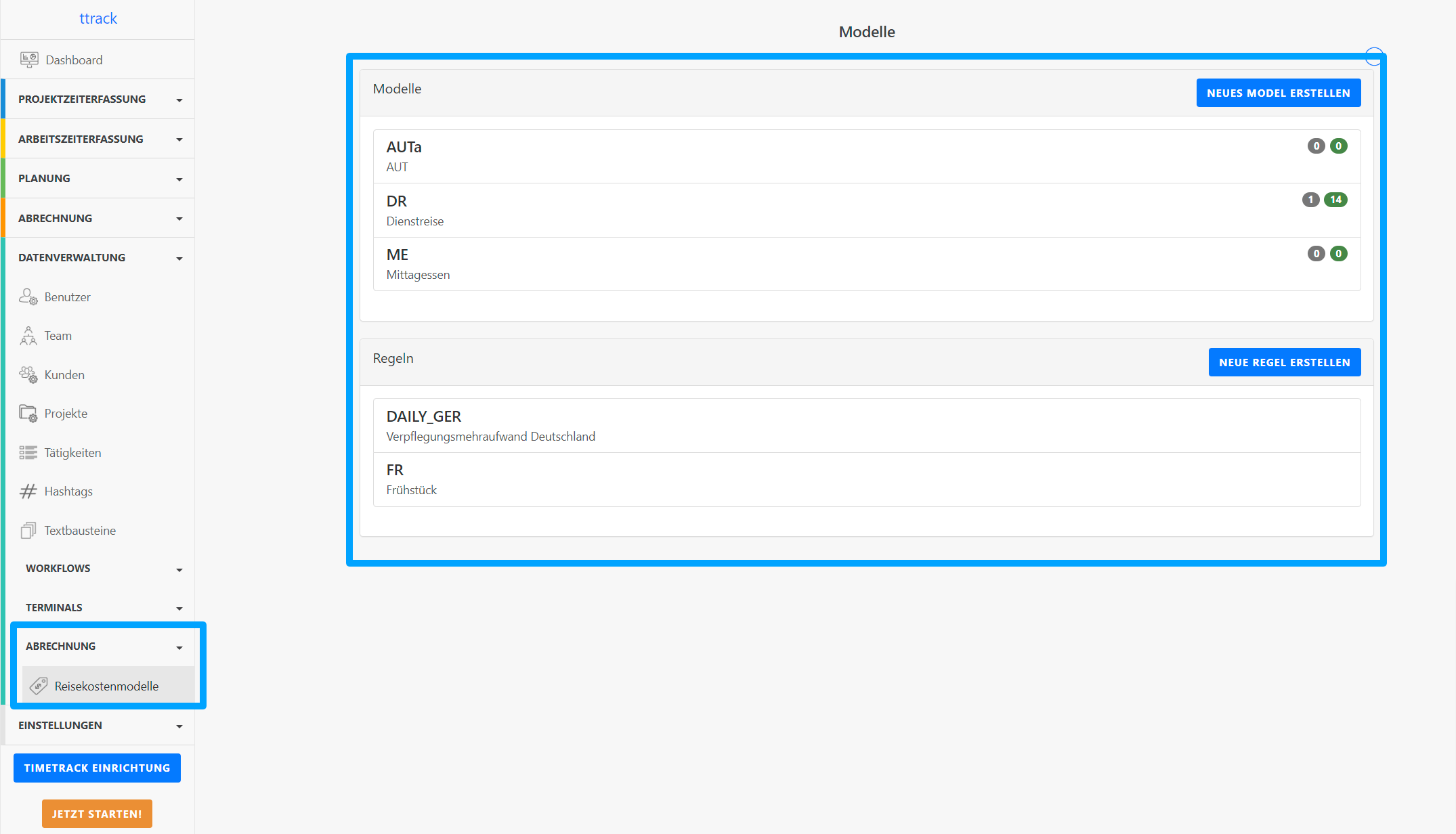Click the Hashtags hash symbol icon
This screenshot has width=1456, height=834.
[28, 491]
